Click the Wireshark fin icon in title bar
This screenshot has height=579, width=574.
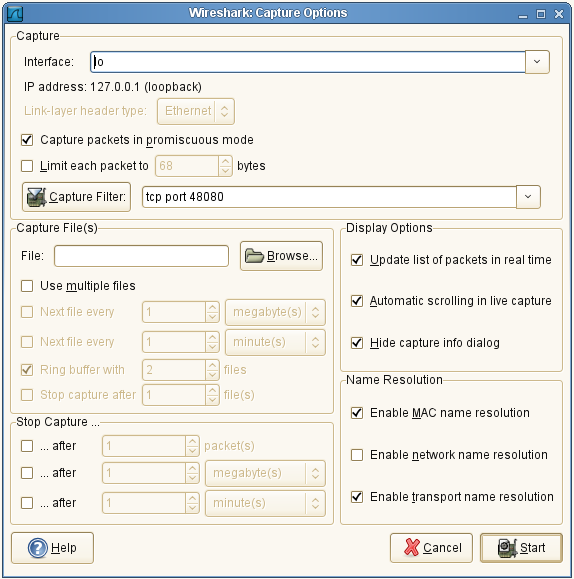tap(15, 14)
